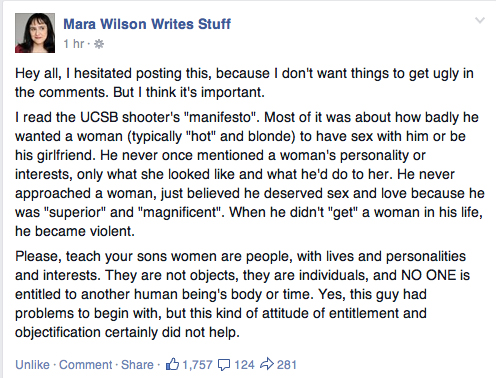Screen dimensions: 496x378
Task: Click the phrase 'he became violent'
Action: click(74, 231)
